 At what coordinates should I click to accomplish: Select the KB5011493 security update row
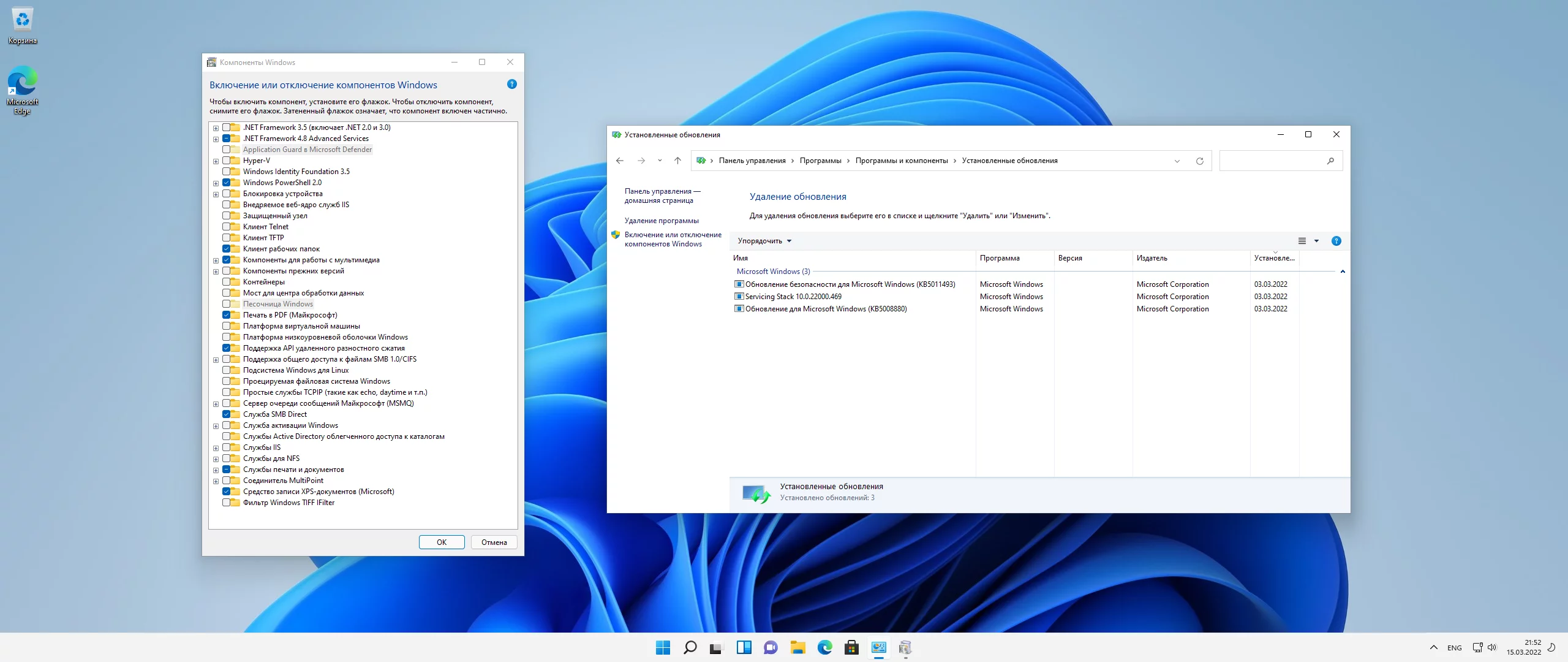point(850,284)
